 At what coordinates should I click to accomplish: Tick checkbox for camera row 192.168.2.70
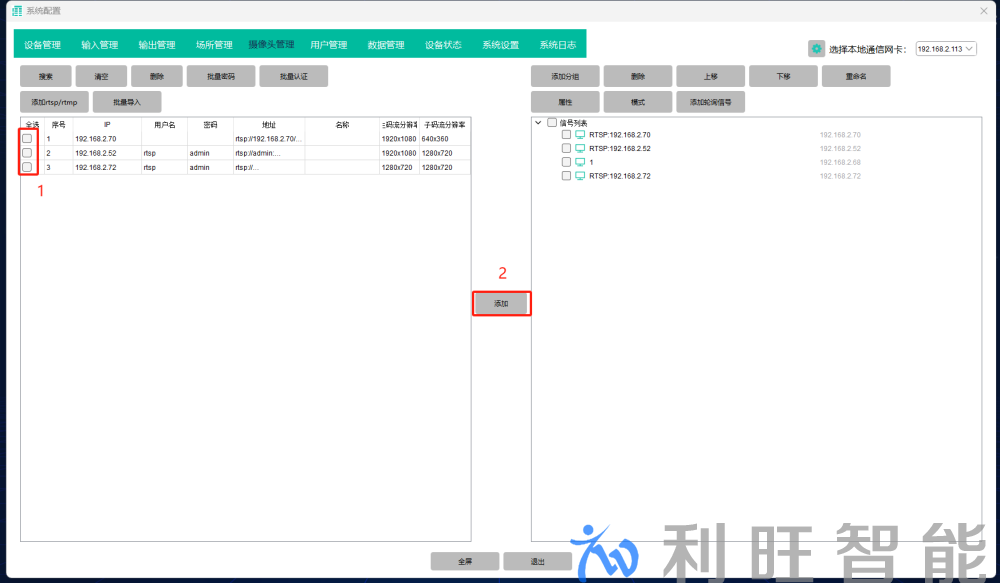pos(27,138)
